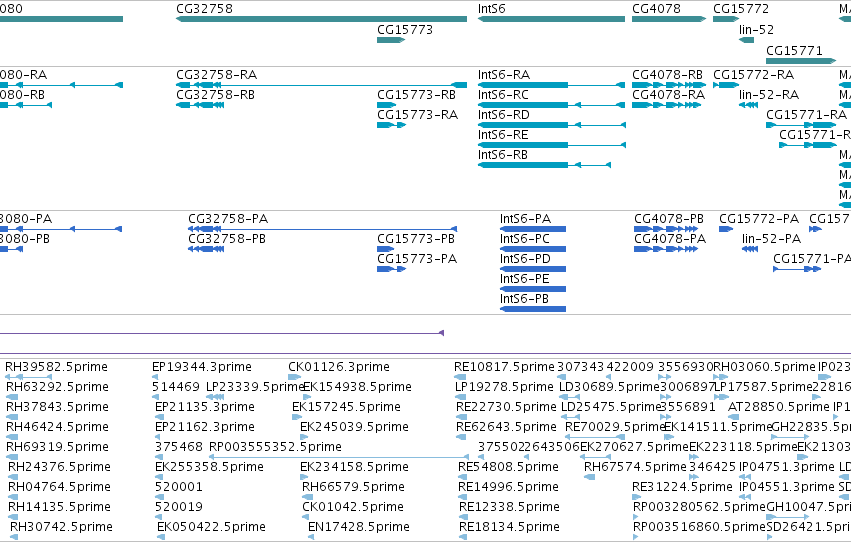Image resolution: width=851 pixels, height=542 pixels.
Task: Click the CG4078-PB protein label
Action: [x=669, y=219]
